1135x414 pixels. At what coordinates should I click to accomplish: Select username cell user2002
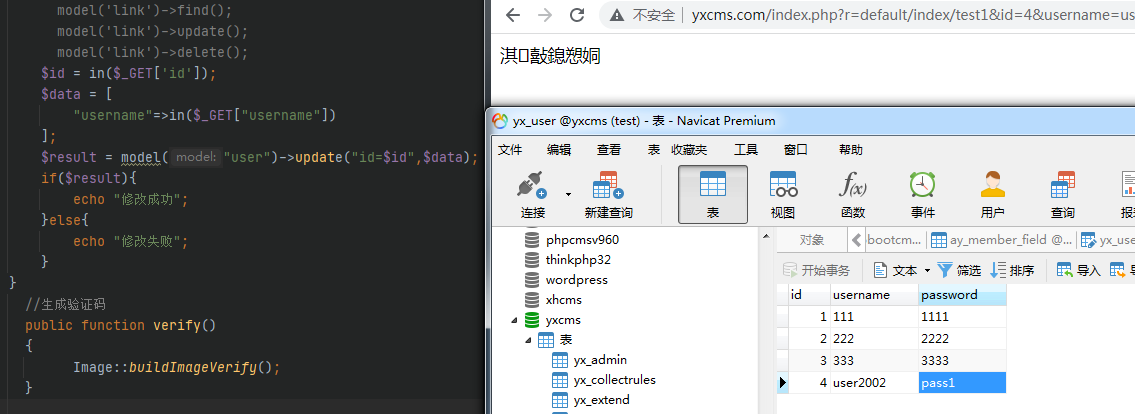click(874, 383)
